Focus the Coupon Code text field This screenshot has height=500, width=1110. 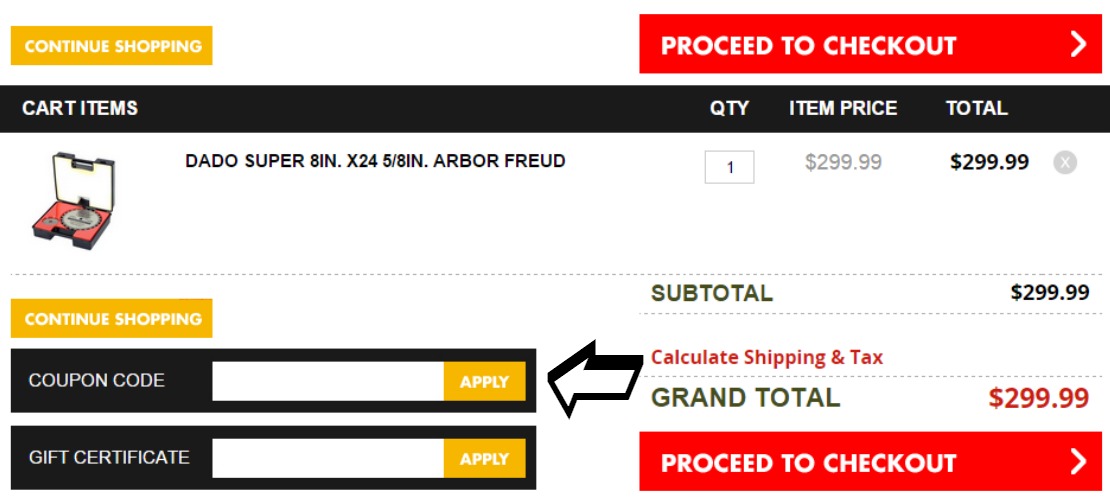click(328, 382)
